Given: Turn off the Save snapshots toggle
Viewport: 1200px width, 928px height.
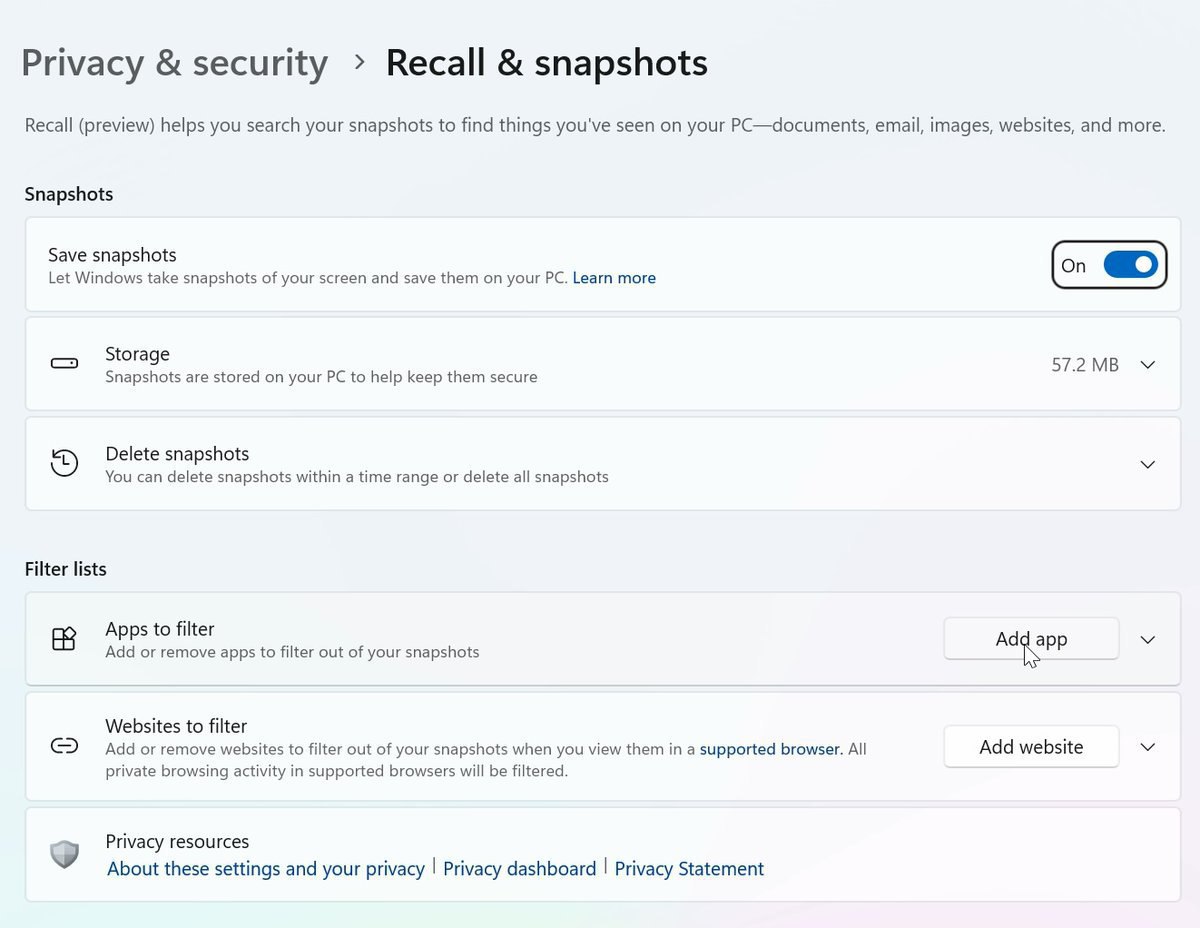Looking at the screenshot, I should pyautogui.click(x=1130, y=265).
